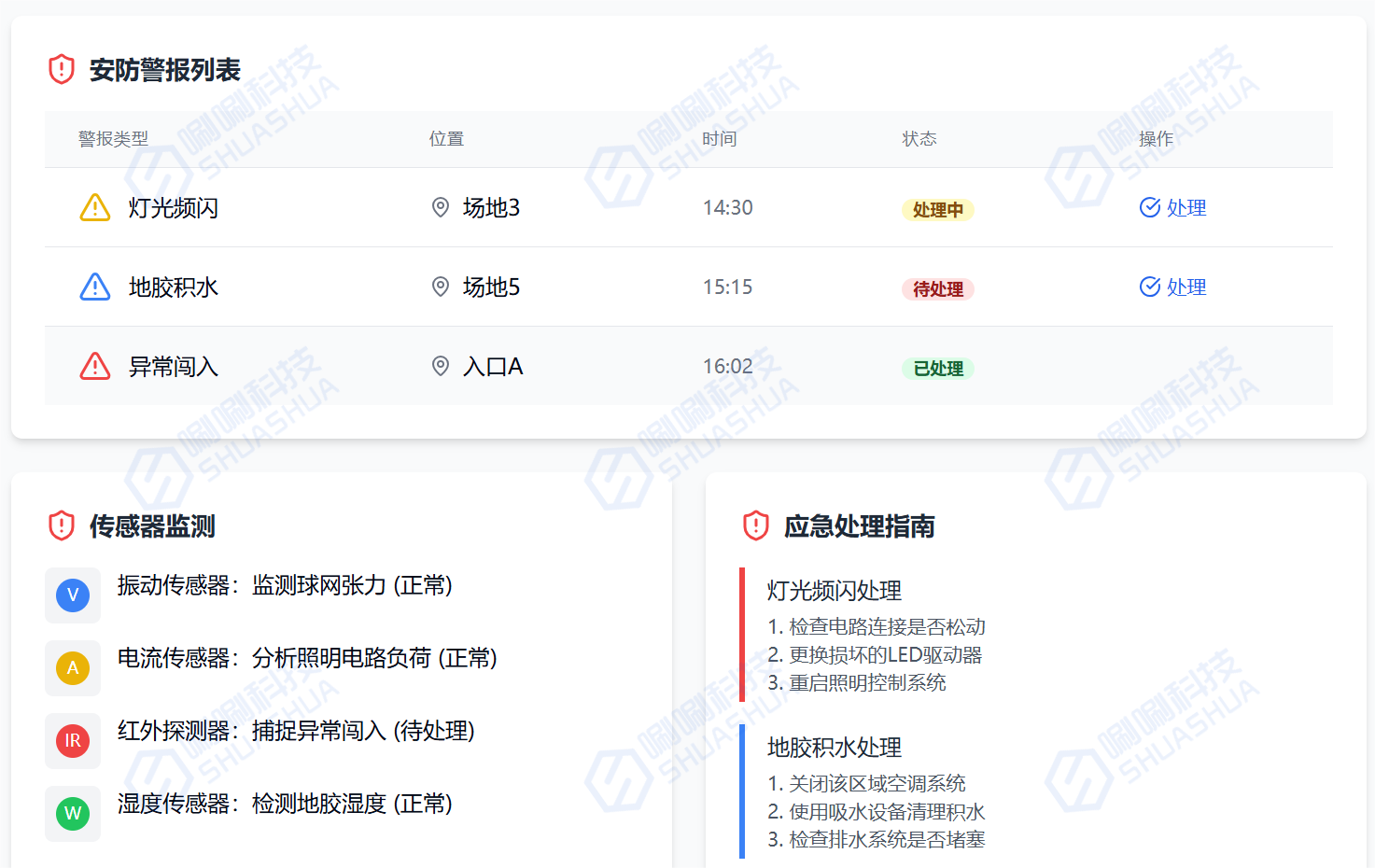Viewport: 1375px width, 868px height.
Task: Click the 已处理 status badge
Action: pos(937,369)
